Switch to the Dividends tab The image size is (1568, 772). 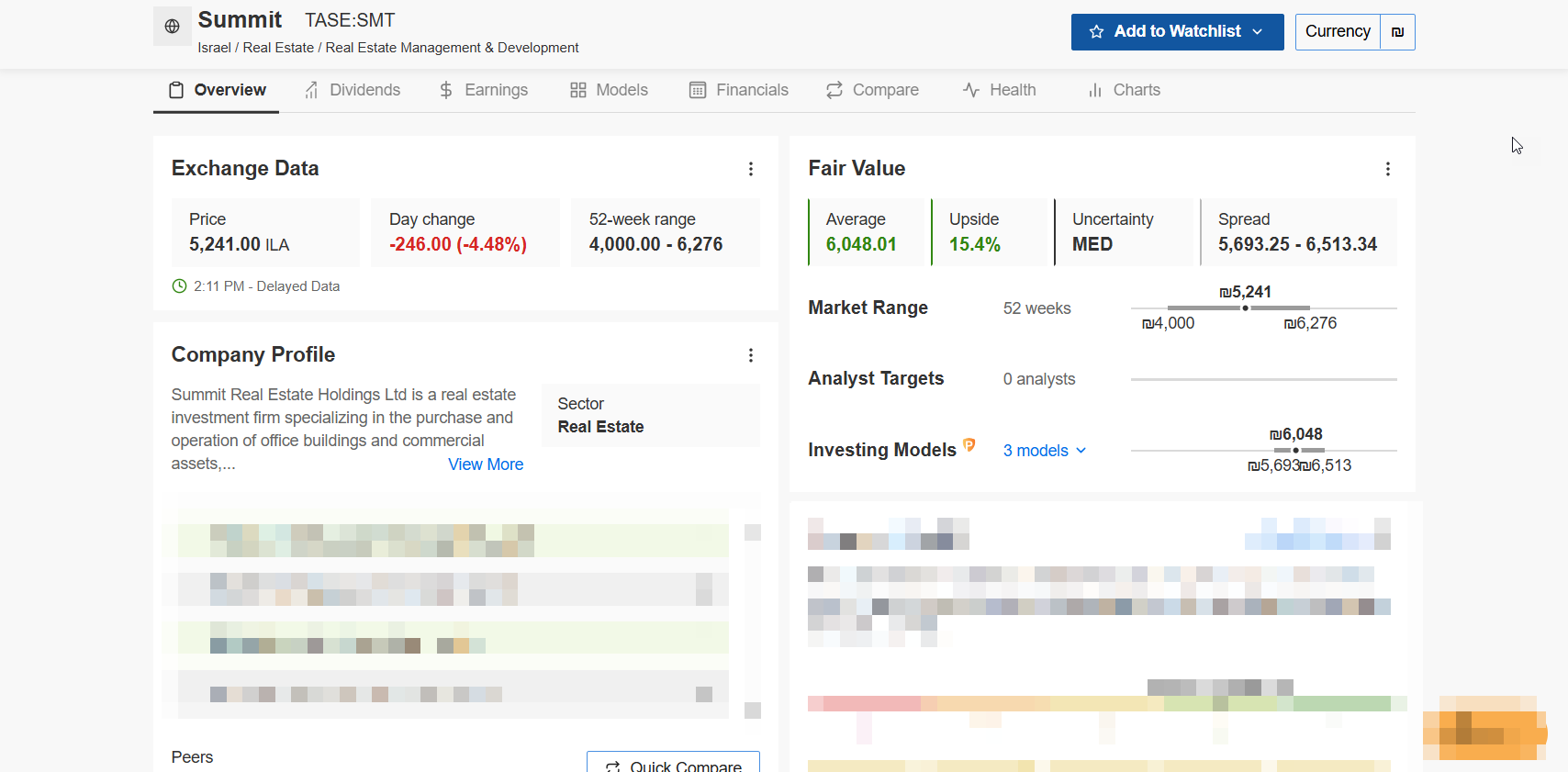353,90
